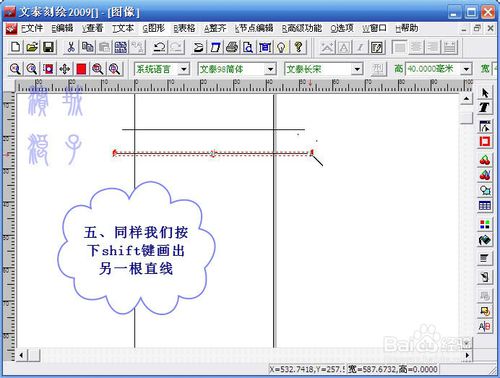Click the first zoom magnifier icon
500x378 pixels.
[x=15, y=69]
